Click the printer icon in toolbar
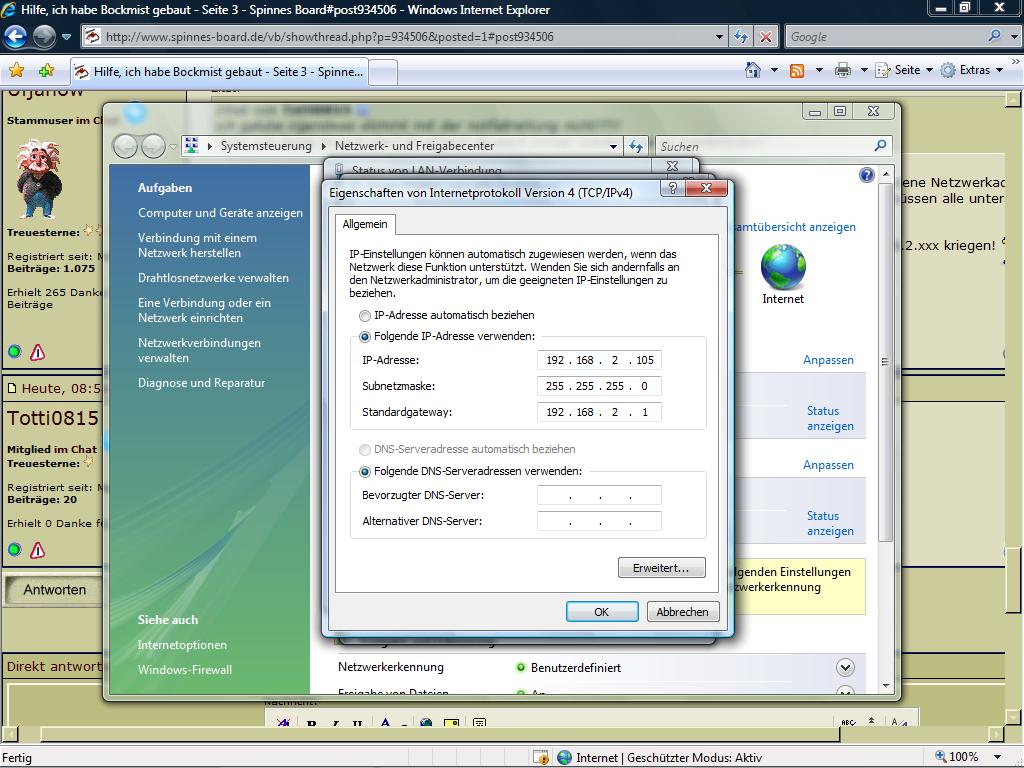 click(842, 70)
